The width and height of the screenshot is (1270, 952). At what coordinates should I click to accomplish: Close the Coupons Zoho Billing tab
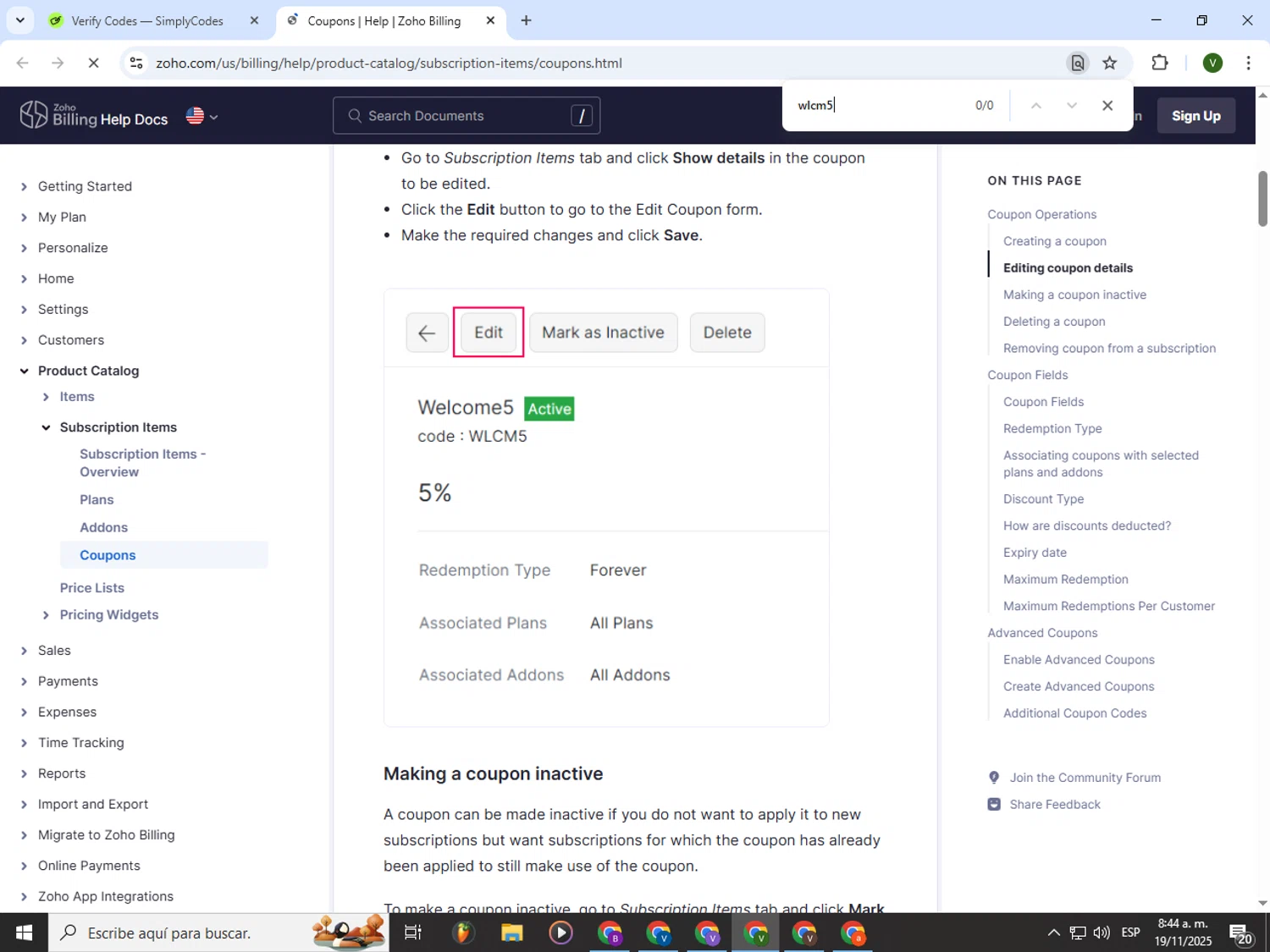[490, 21]
